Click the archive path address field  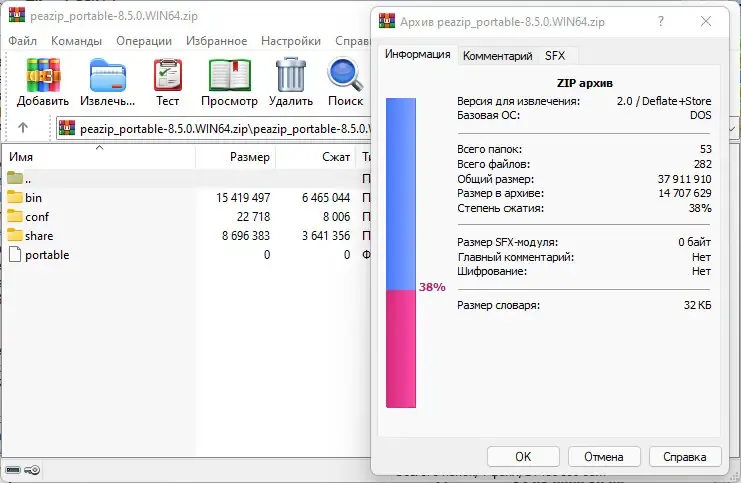pyautogui.click(x=213, y=129)
